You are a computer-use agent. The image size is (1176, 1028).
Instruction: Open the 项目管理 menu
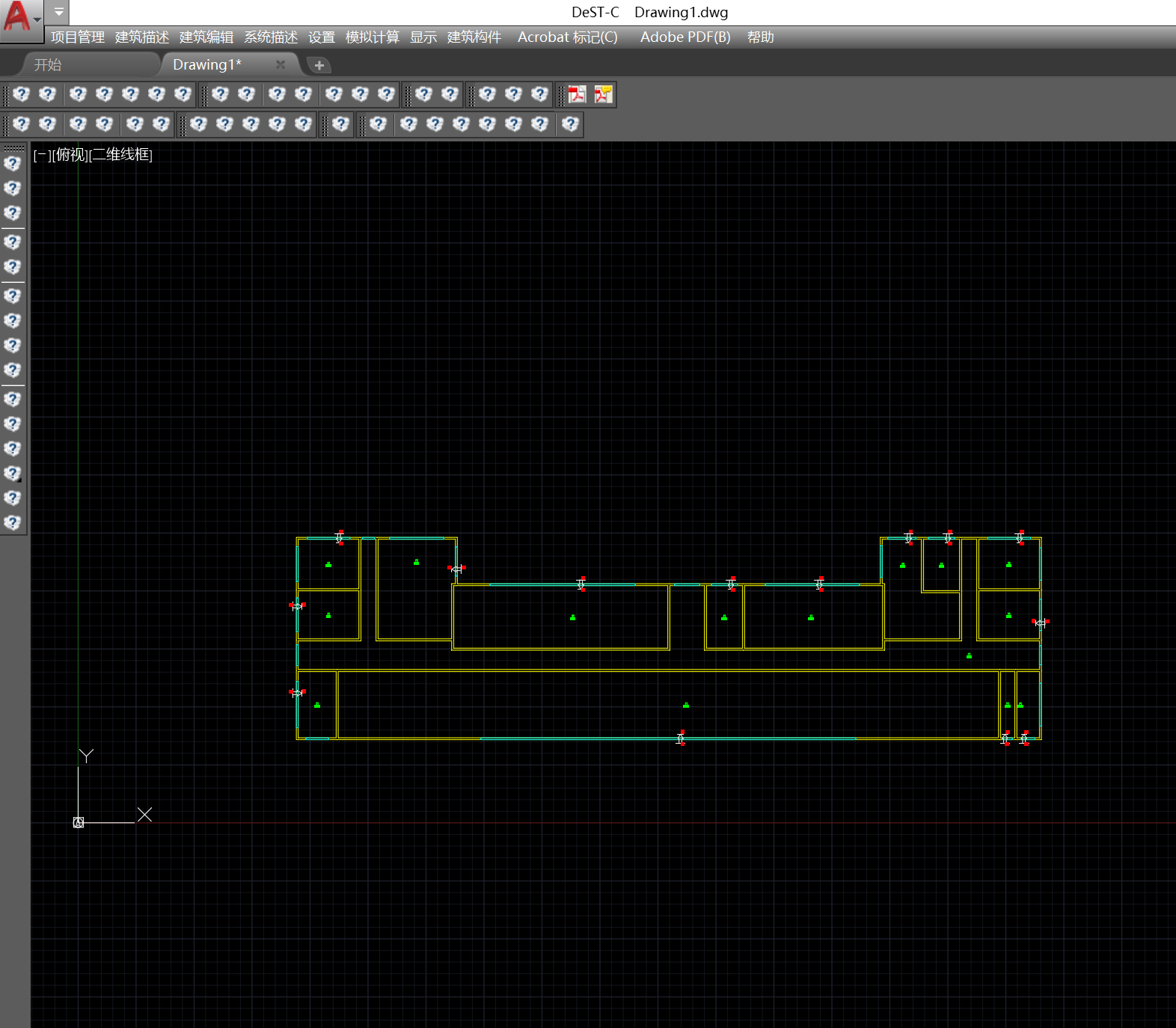click(x=78, y=37)
